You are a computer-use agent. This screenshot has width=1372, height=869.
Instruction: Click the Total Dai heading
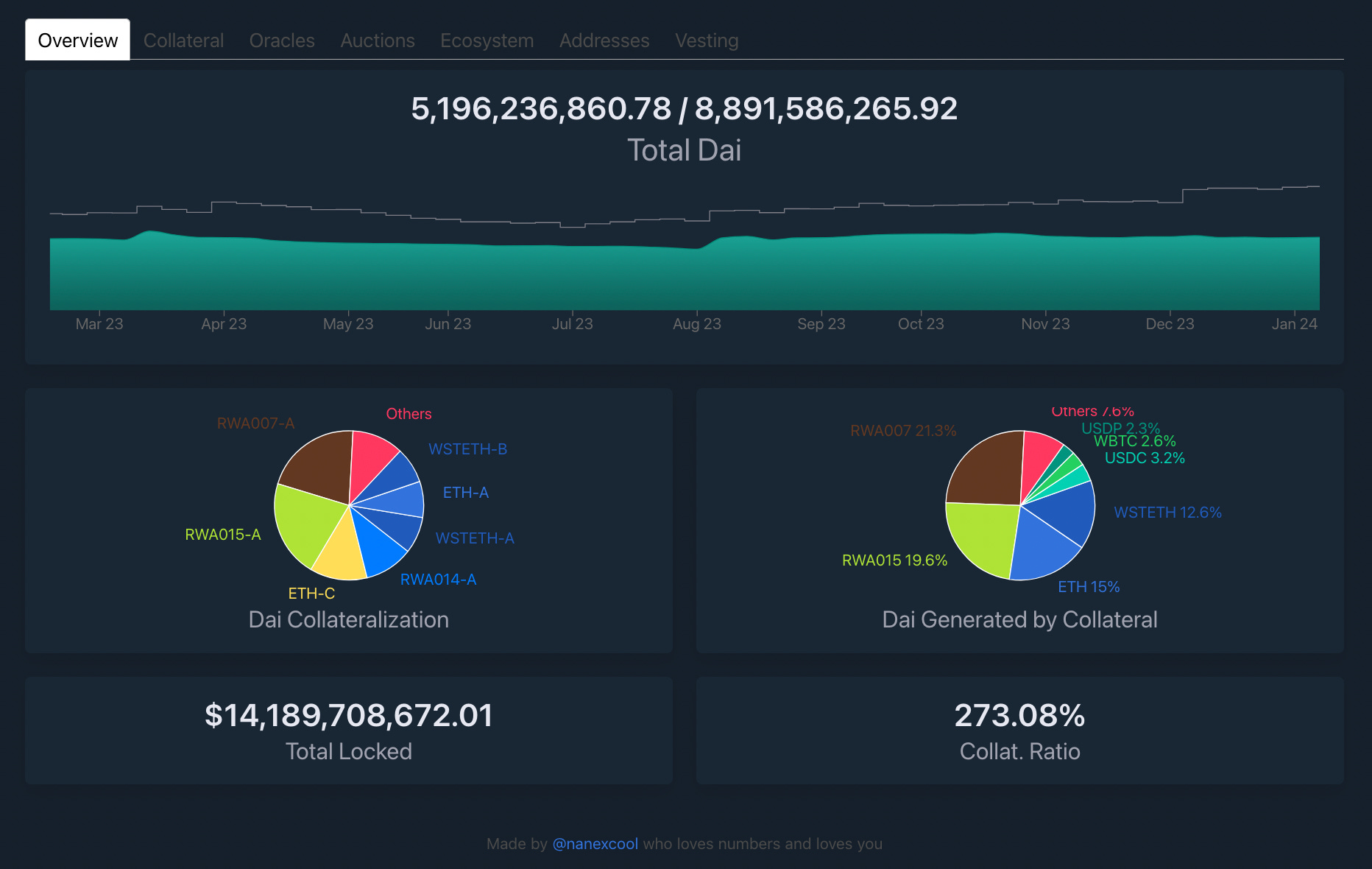(x=685, y=150)
